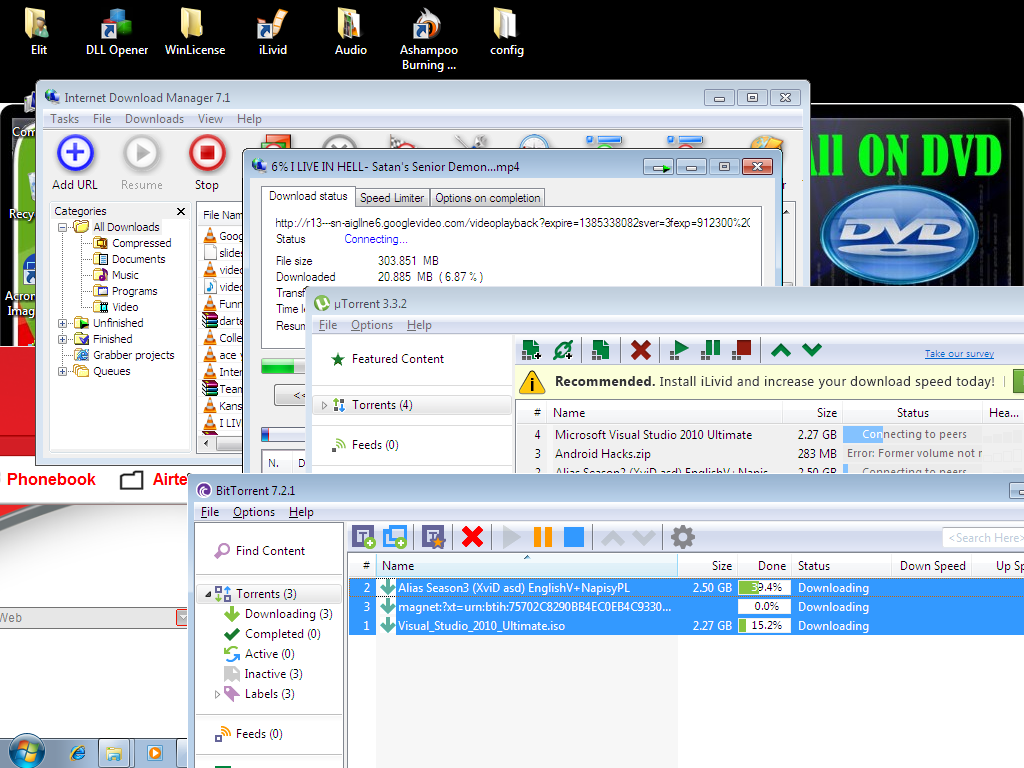Click the red Stop icon in IDM

pyautogui.click(x=207, y=153)
